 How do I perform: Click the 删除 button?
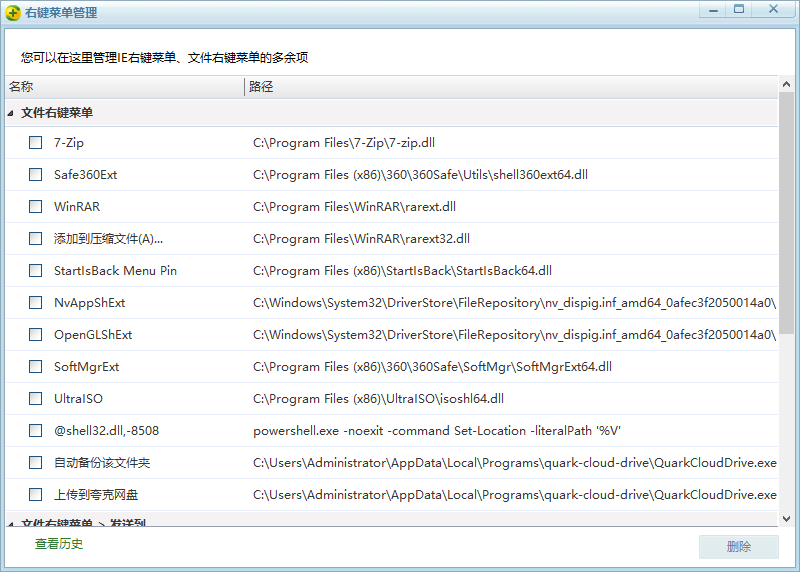tap(739, 546)
